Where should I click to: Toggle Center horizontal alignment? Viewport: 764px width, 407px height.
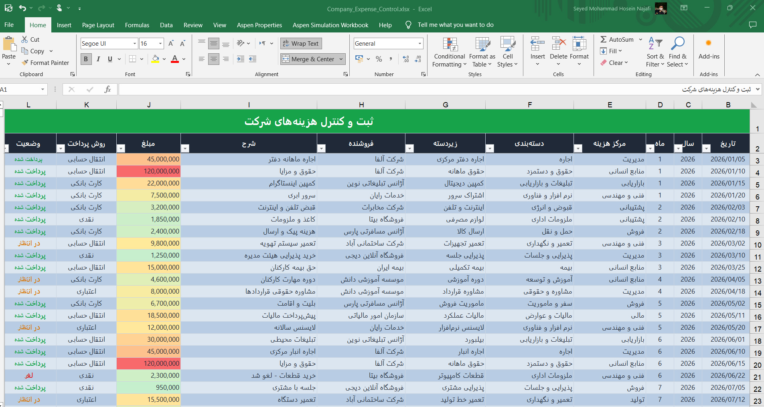pos(213,59)
